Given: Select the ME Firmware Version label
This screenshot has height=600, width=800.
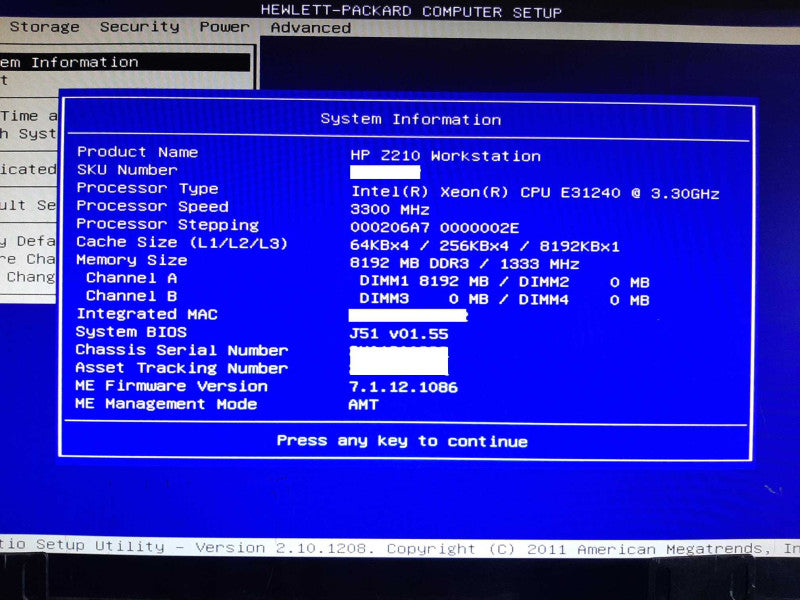Looking at the screenshot, I should [171, 386].
